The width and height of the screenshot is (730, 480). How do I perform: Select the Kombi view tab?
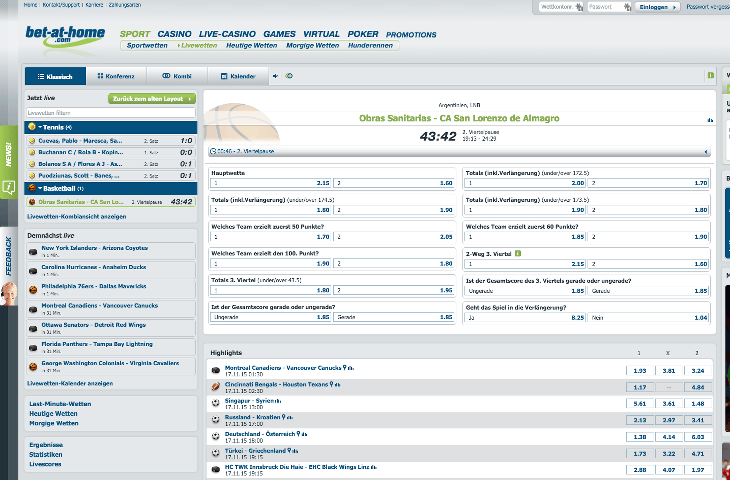point(177,76)
